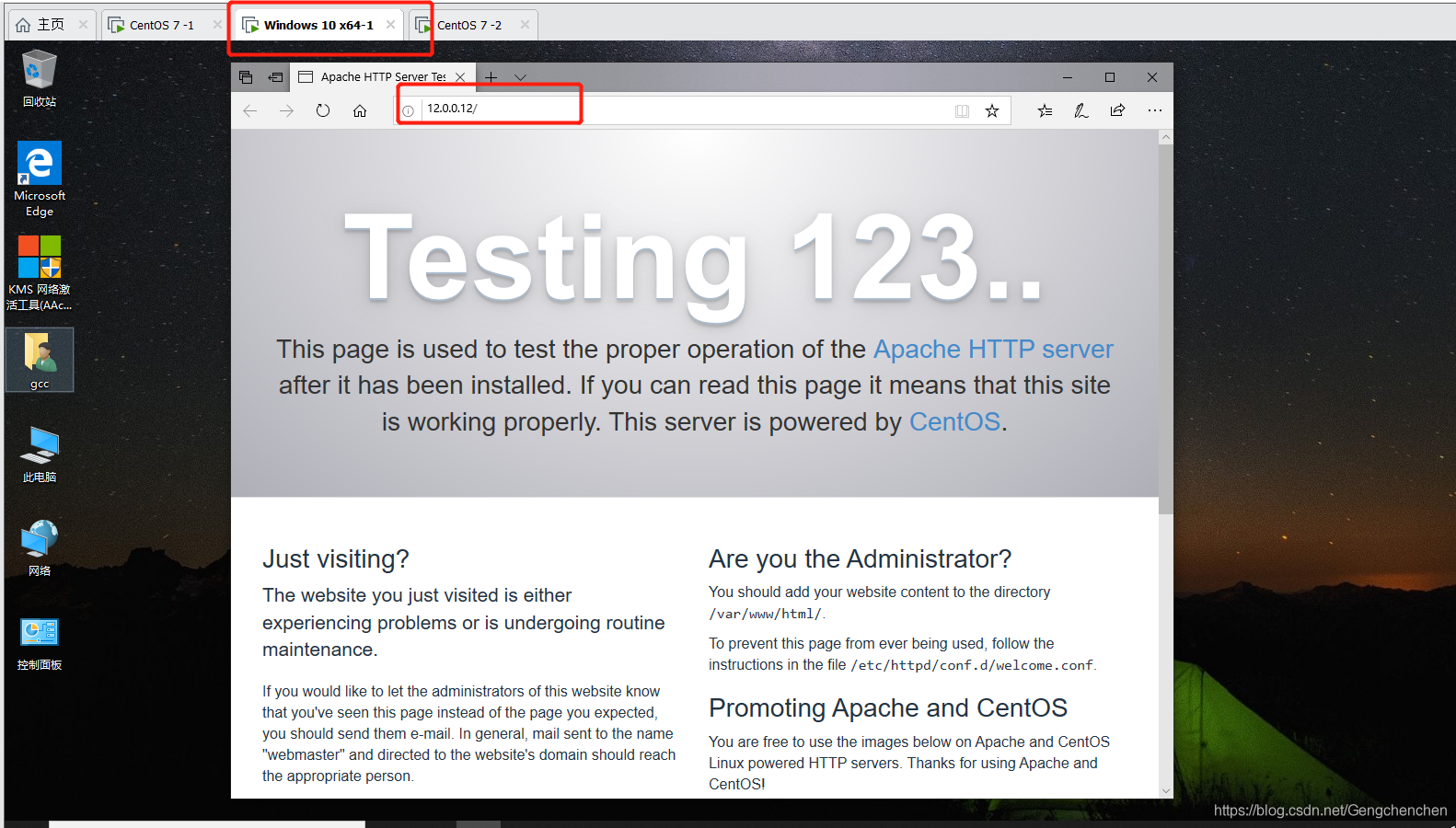Open the KMS activation tool icon

point(40,273)
